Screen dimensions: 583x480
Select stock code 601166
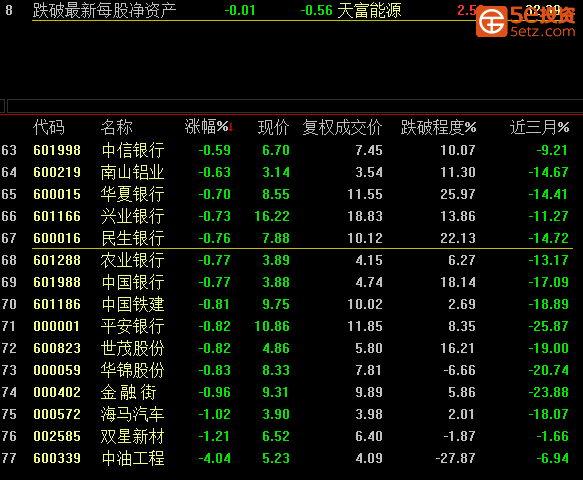[57, 216]
